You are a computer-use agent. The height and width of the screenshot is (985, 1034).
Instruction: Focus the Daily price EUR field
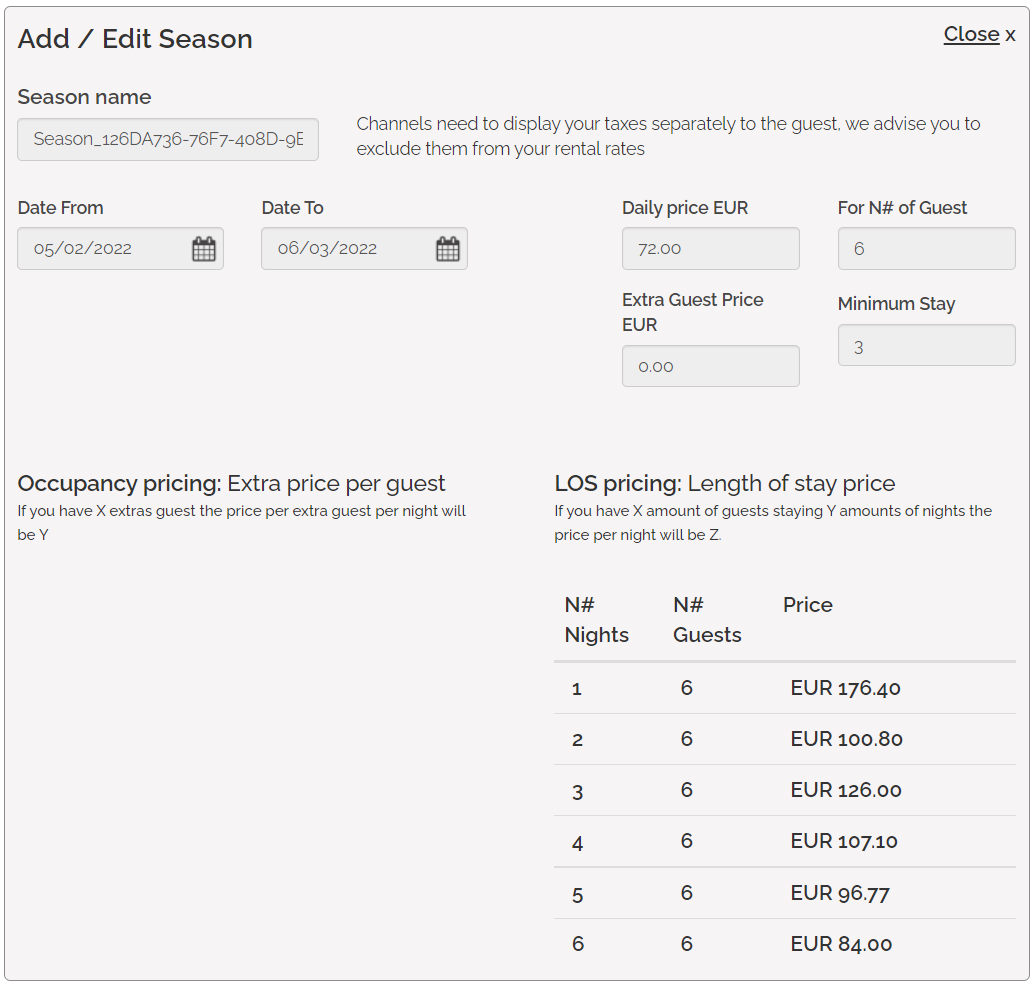(x=710, y=248)
